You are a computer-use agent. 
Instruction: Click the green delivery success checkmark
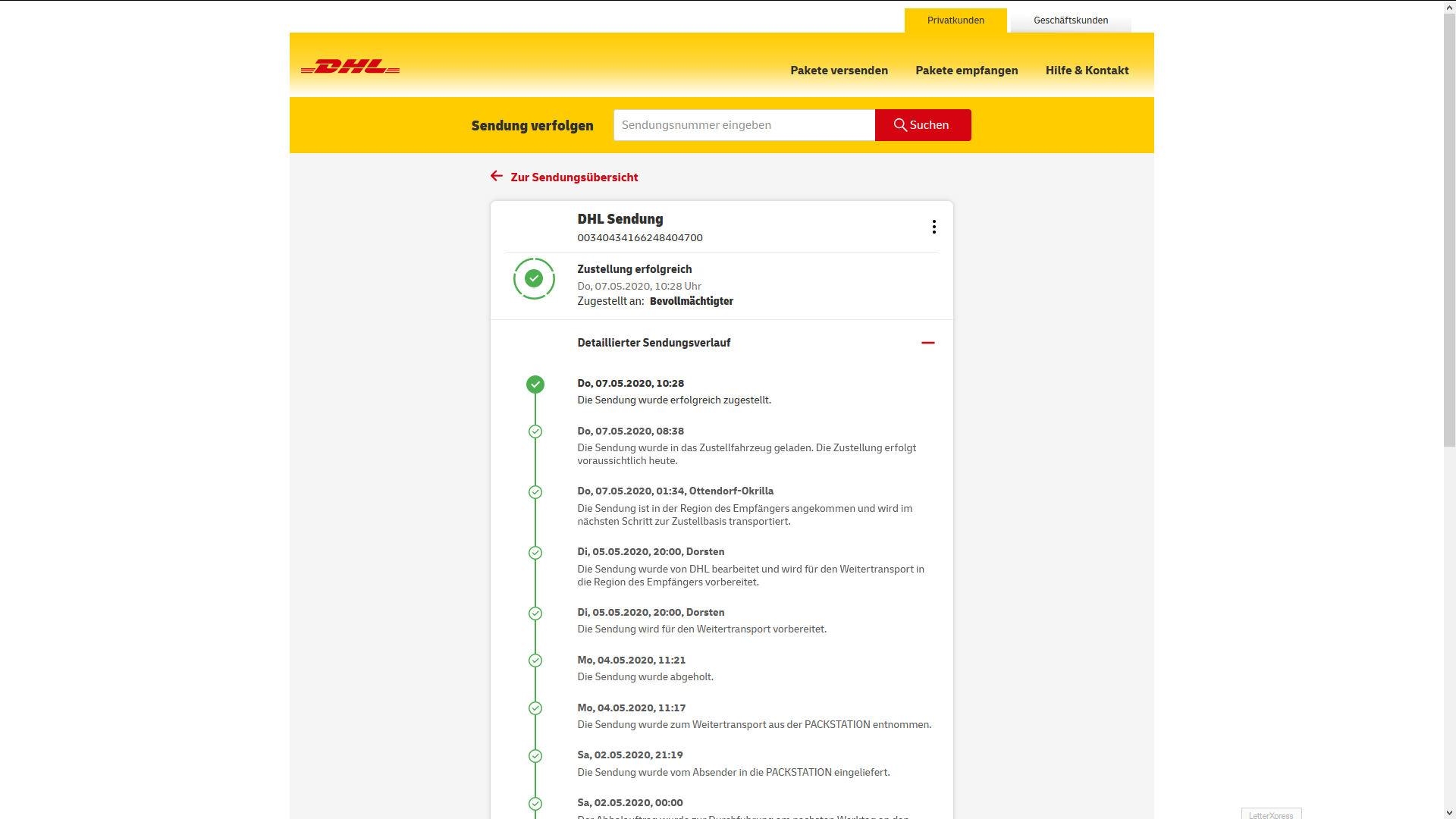click(x=535, y=278)
